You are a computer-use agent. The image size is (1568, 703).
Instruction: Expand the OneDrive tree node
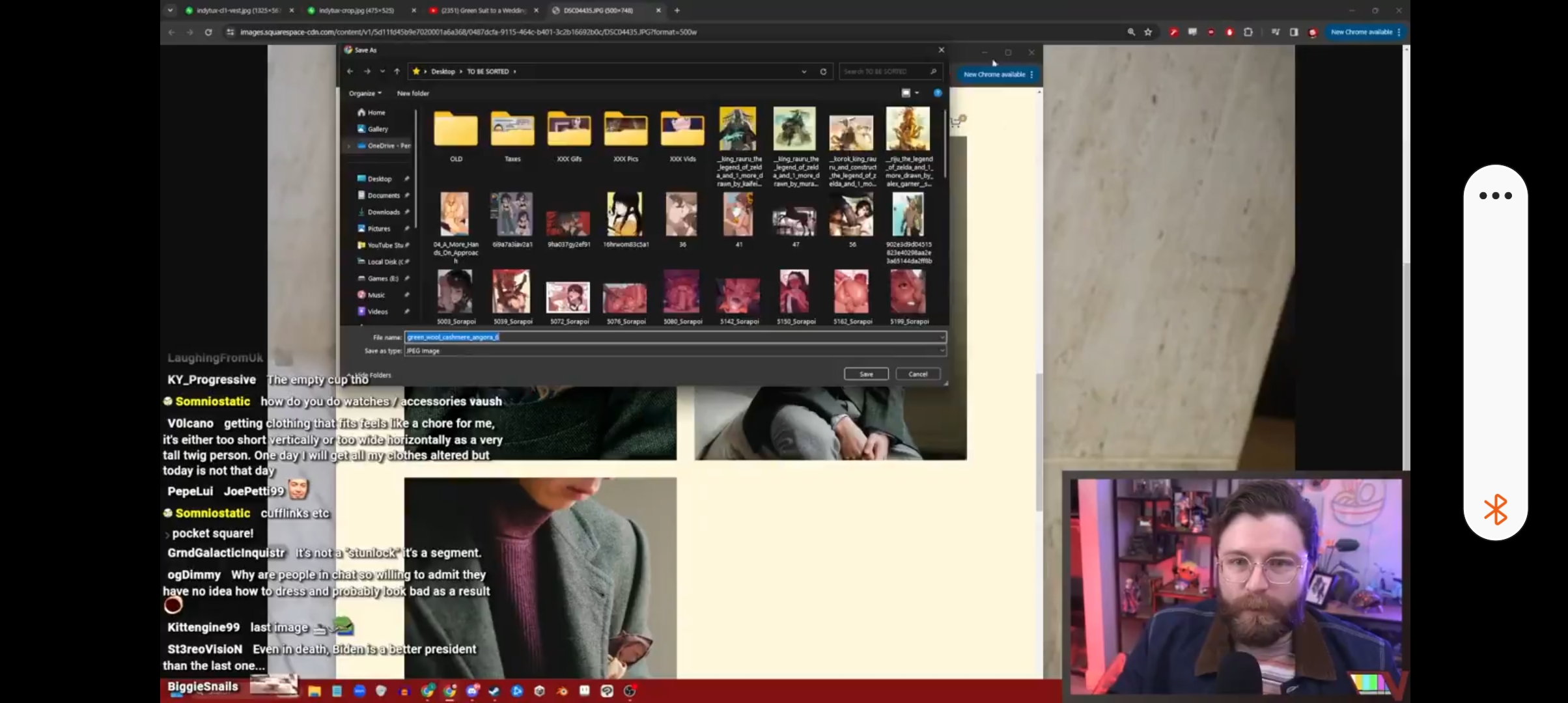coord(350,146)
